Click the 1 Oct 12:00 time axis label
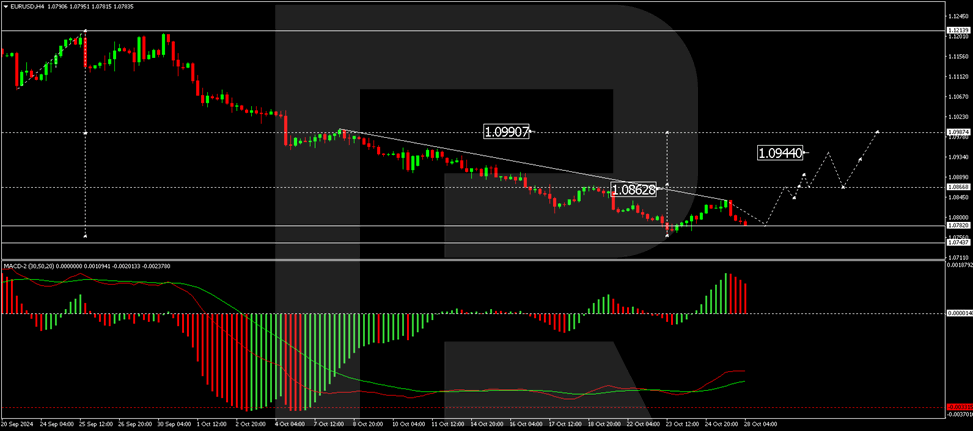This screenshot has height=431, width=973. [x=210, y=424]
